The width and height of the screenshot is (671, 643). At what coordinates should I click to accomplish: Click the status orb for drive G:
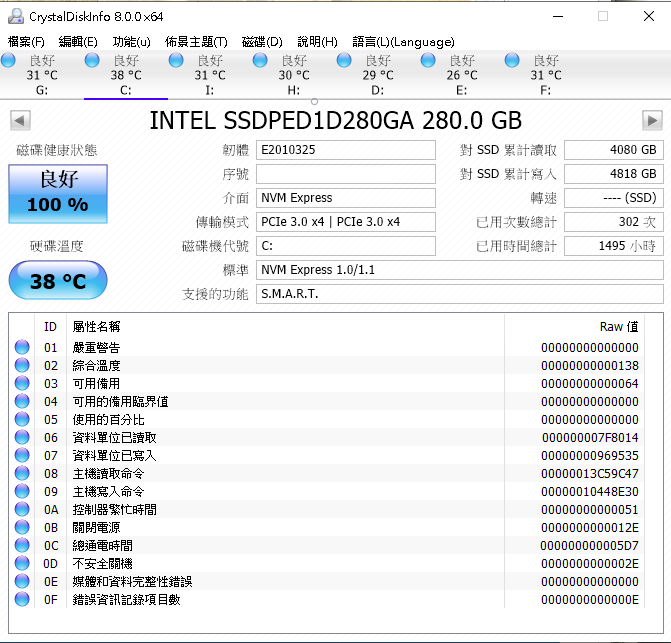point(8,60)
